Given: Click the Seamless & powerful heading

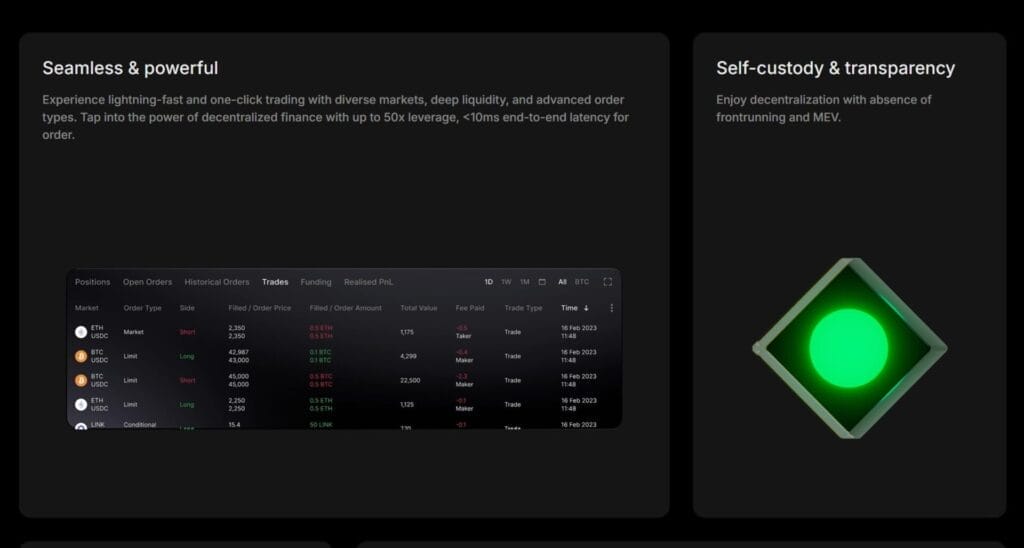Looking at the screenshot, I should point(130,68).
